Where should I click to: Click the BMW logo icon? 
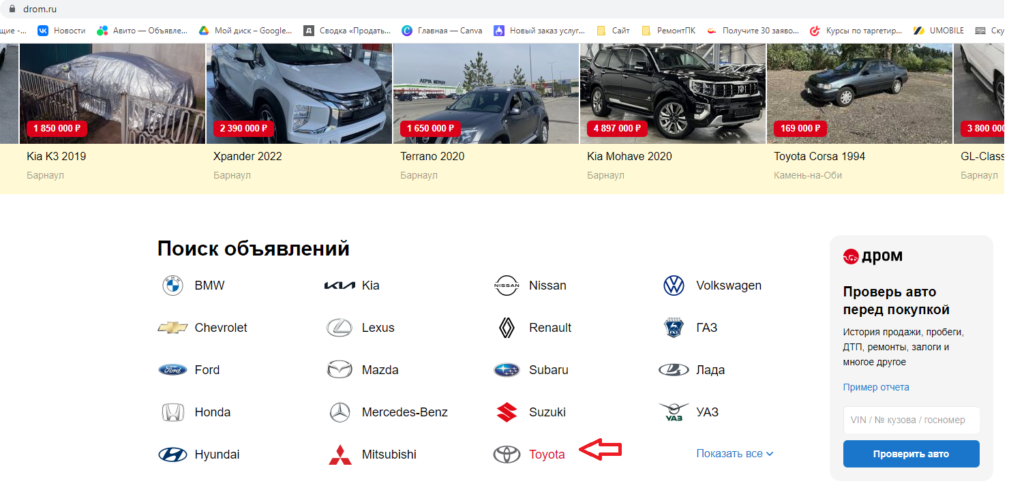click(x=173, y=286)
